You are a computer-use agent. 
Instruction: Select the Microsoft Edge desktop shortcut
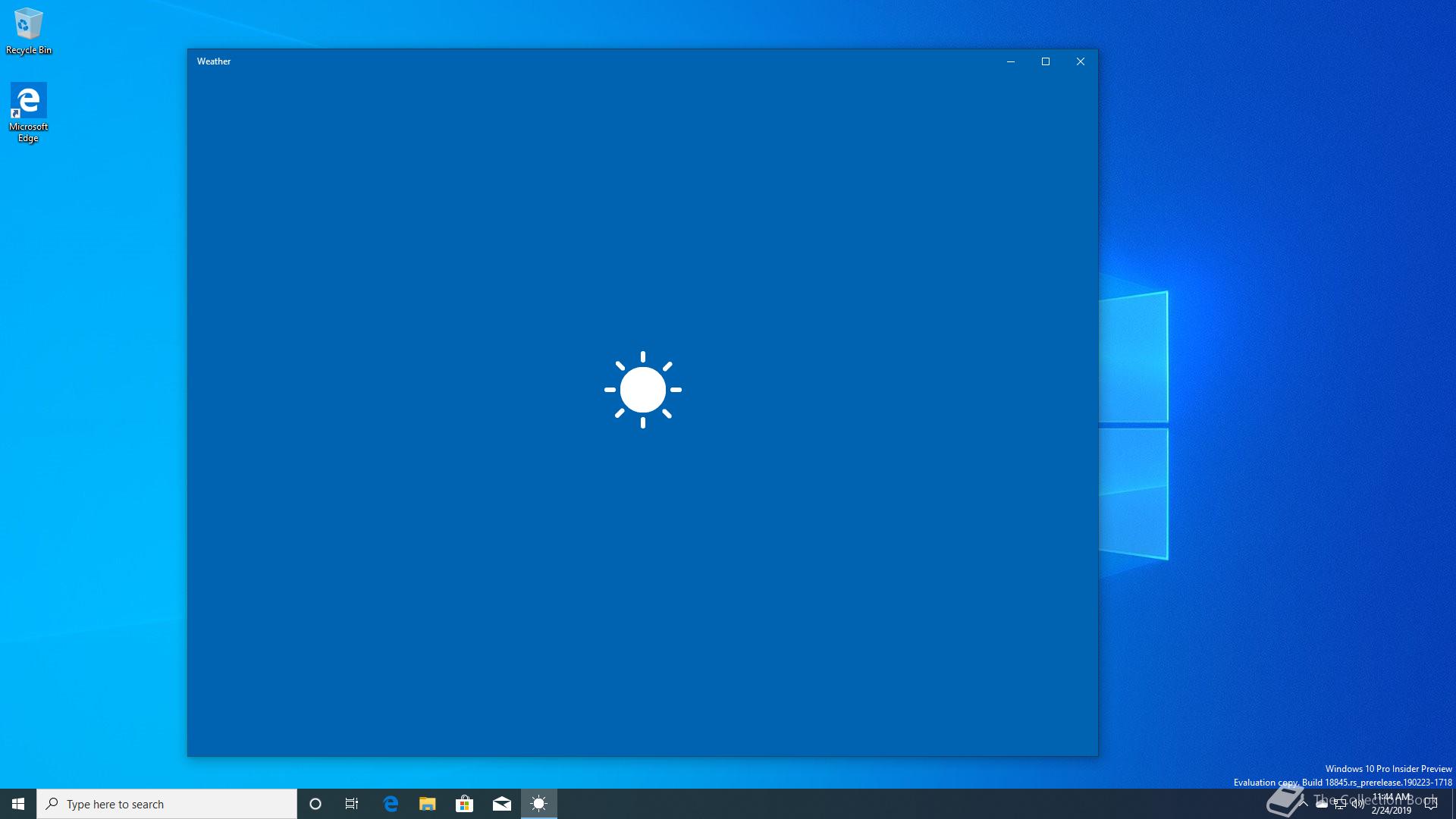point(28,112)
